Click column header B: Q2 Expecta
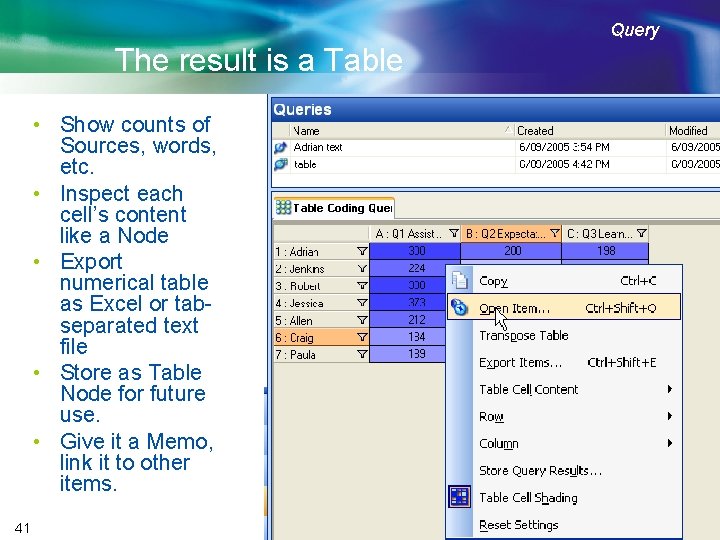The image size is (720, 540). [x=511, y=234]
